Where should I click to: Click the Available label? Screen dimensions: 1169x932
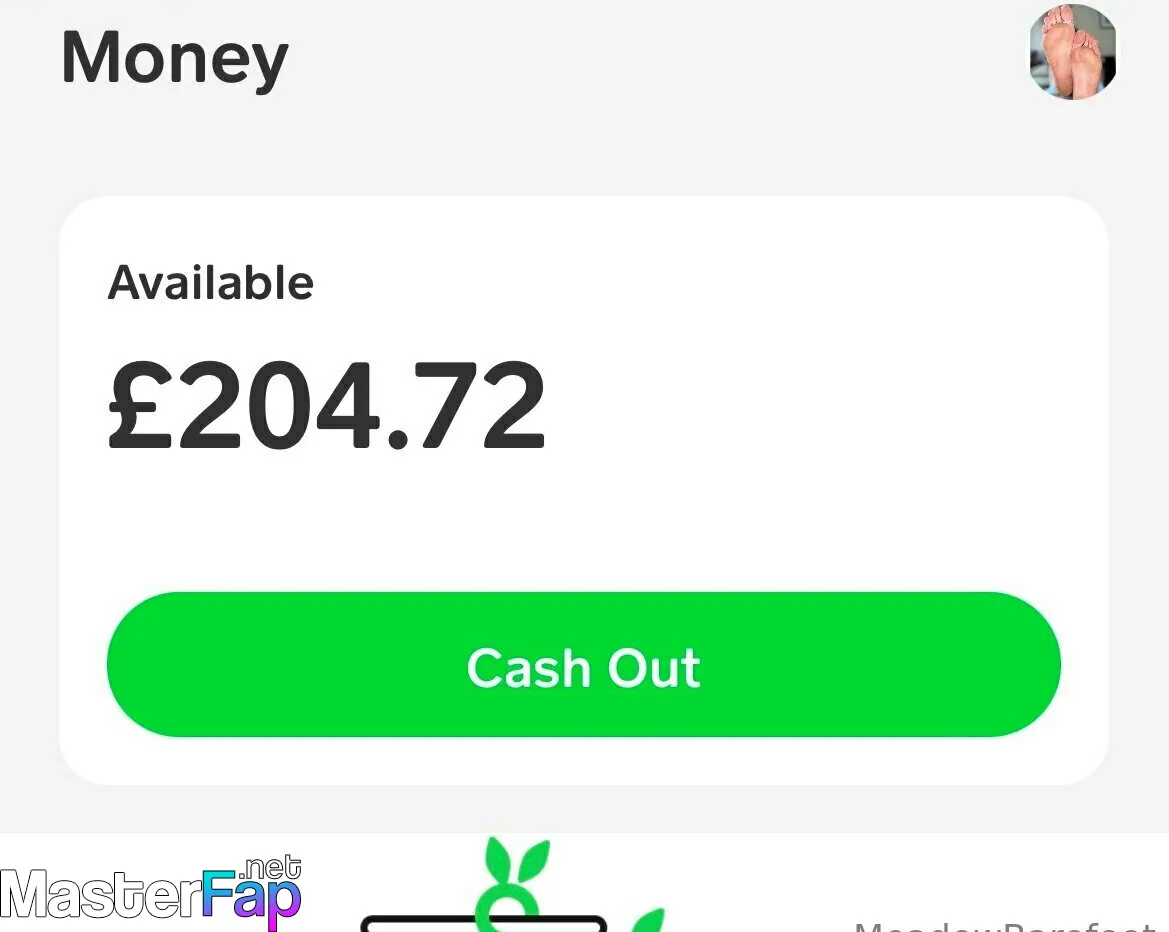pos(211,283)
